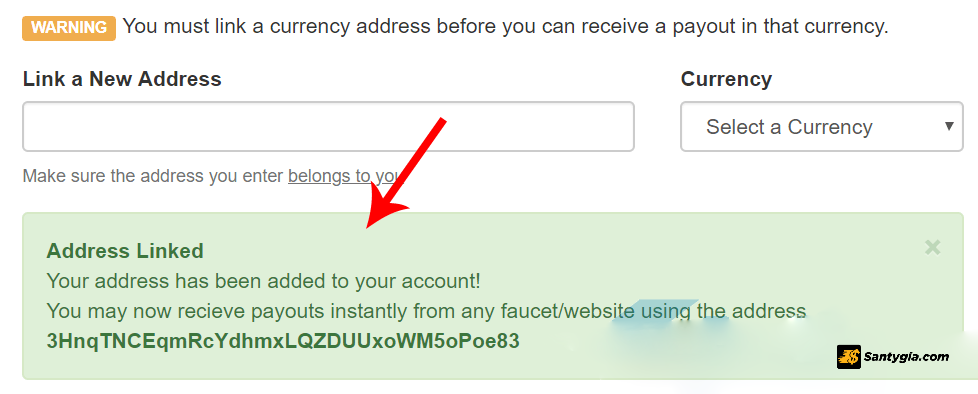Viewport: 978px width, 394px height.
Task: Dismiss the Address Linked alert with the X
Action: click(932, 248)
